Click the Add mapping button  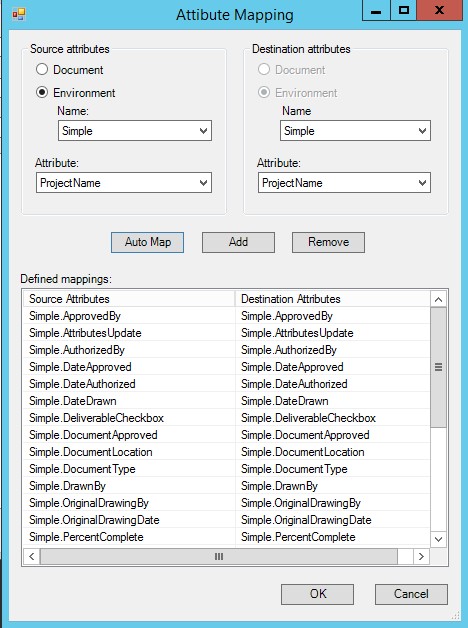click(x=238, y=242)
